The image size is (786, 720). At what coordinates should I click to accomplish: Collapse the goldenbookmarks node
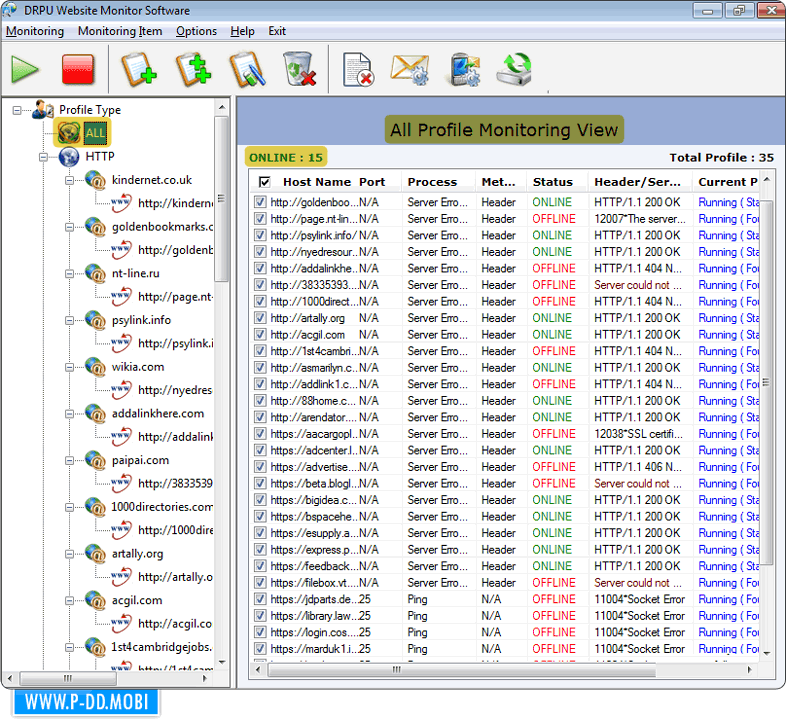[70, 227]
